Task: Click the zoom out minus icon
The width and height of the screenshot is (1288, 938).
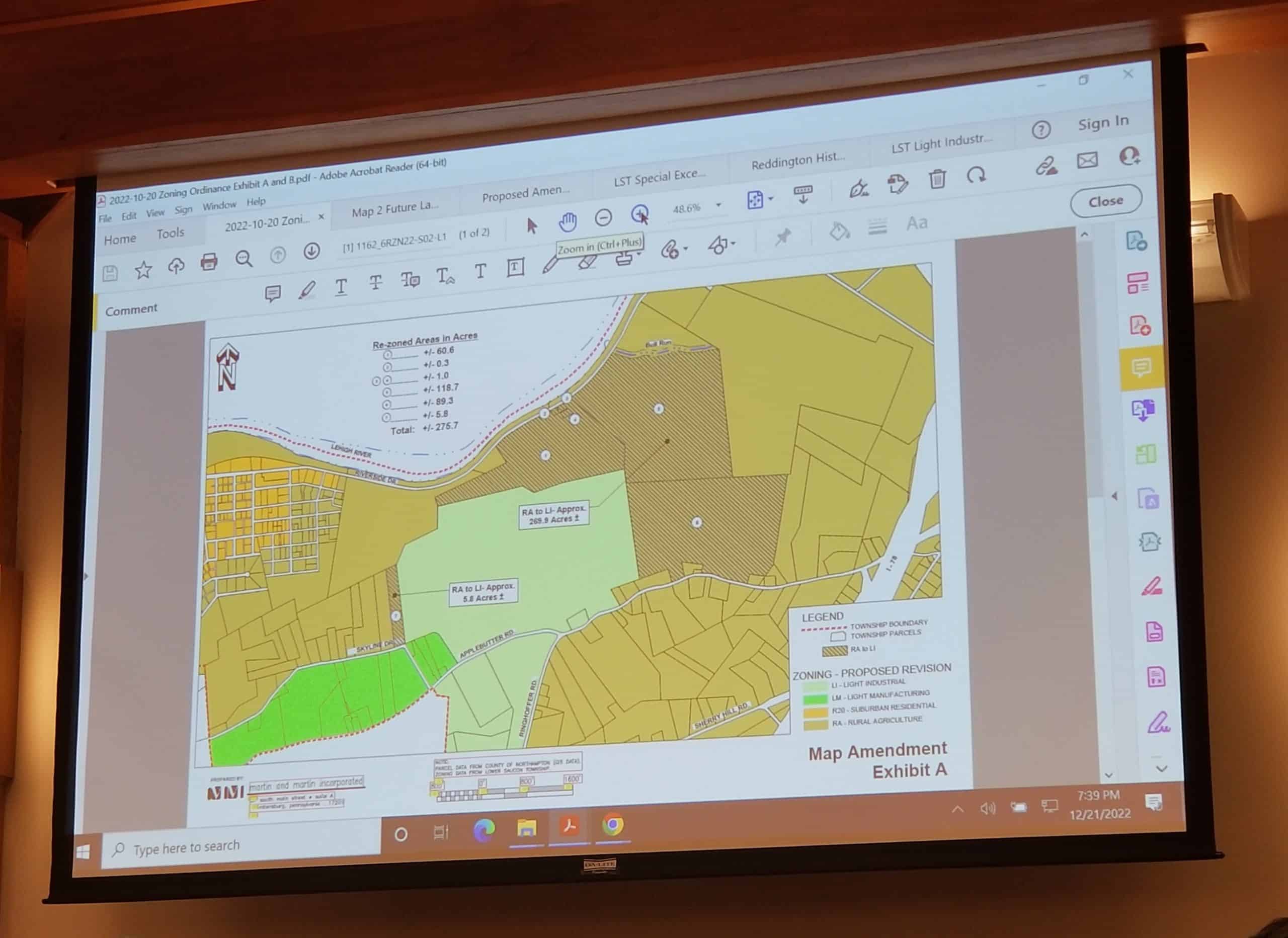Action: [603, 217]
